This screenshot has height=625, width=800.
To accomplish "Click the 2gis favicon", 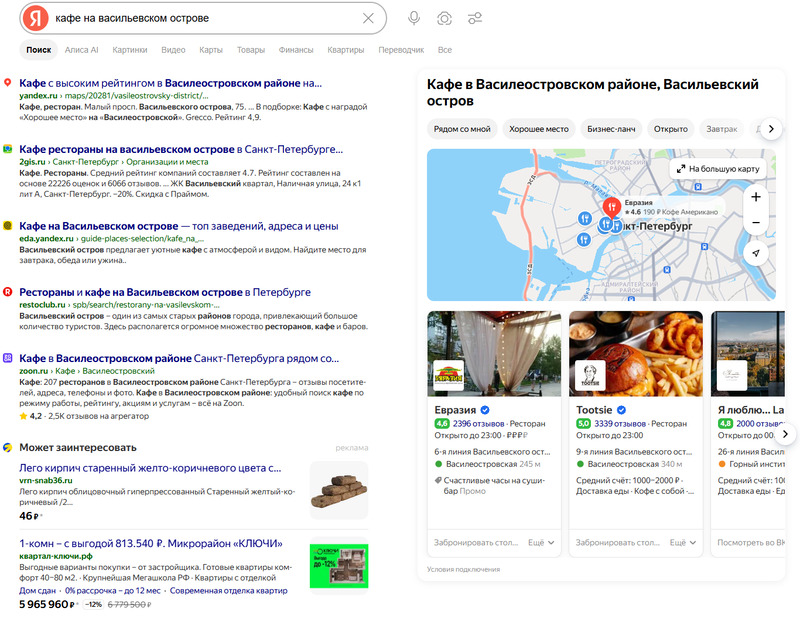I will (x=8, y=149).
